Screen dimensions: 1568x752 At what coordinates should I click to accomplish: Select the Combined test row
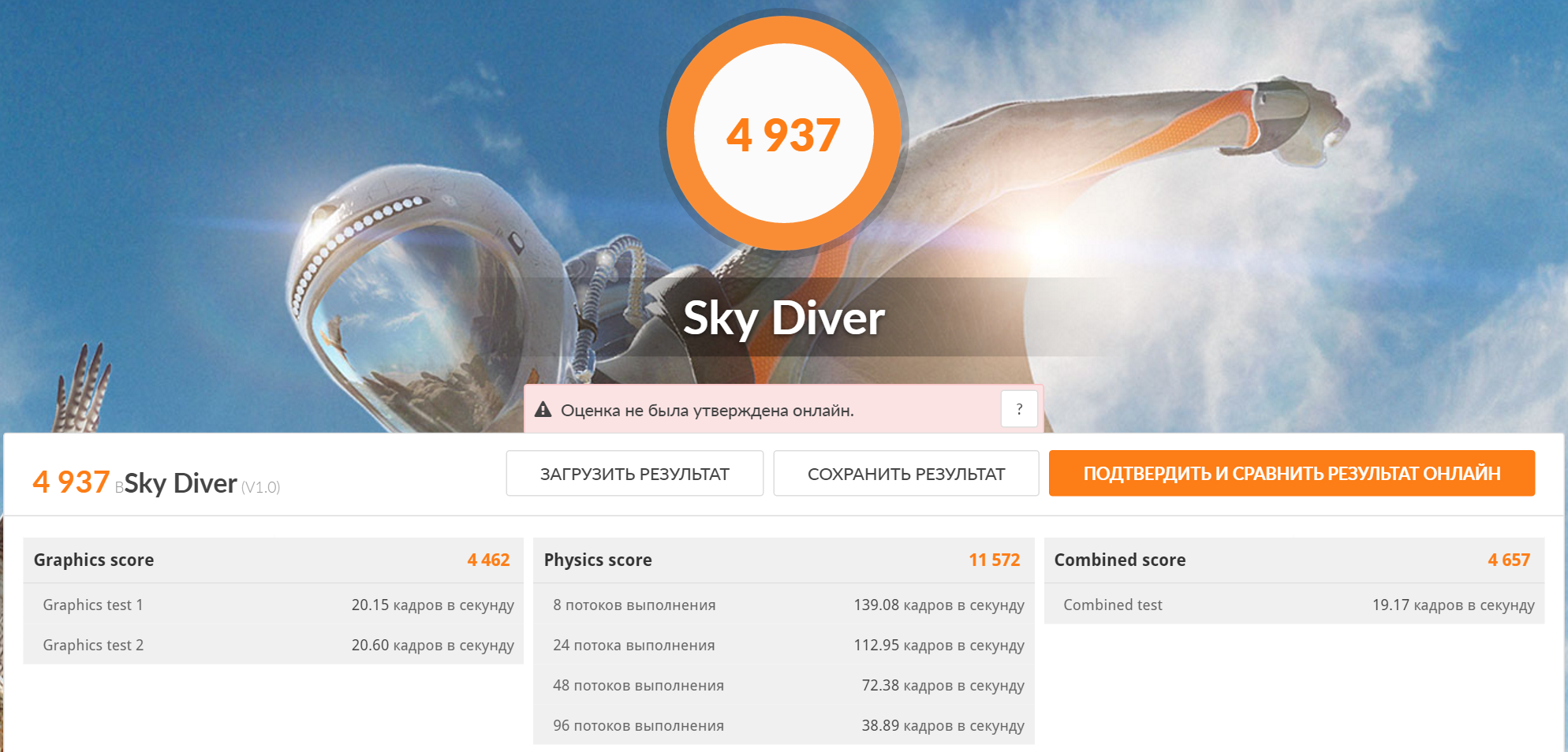(1294, 605)
